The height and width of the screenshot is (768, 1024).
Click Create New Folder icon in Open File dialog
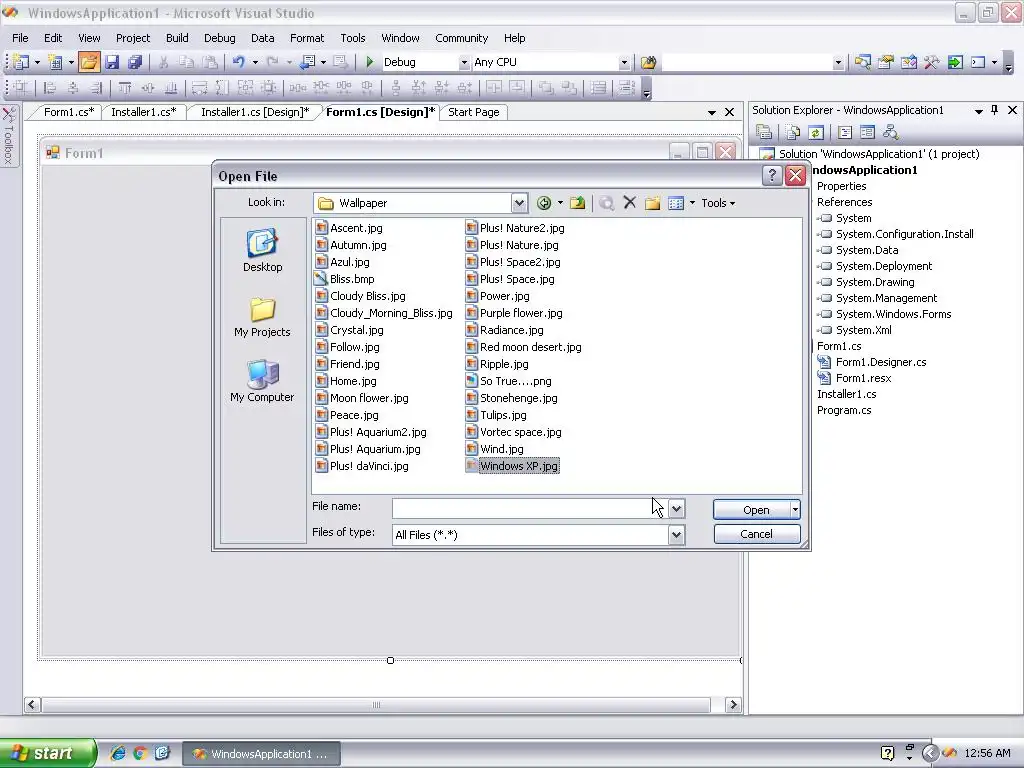pyautogui.click(x=652, y=203)
